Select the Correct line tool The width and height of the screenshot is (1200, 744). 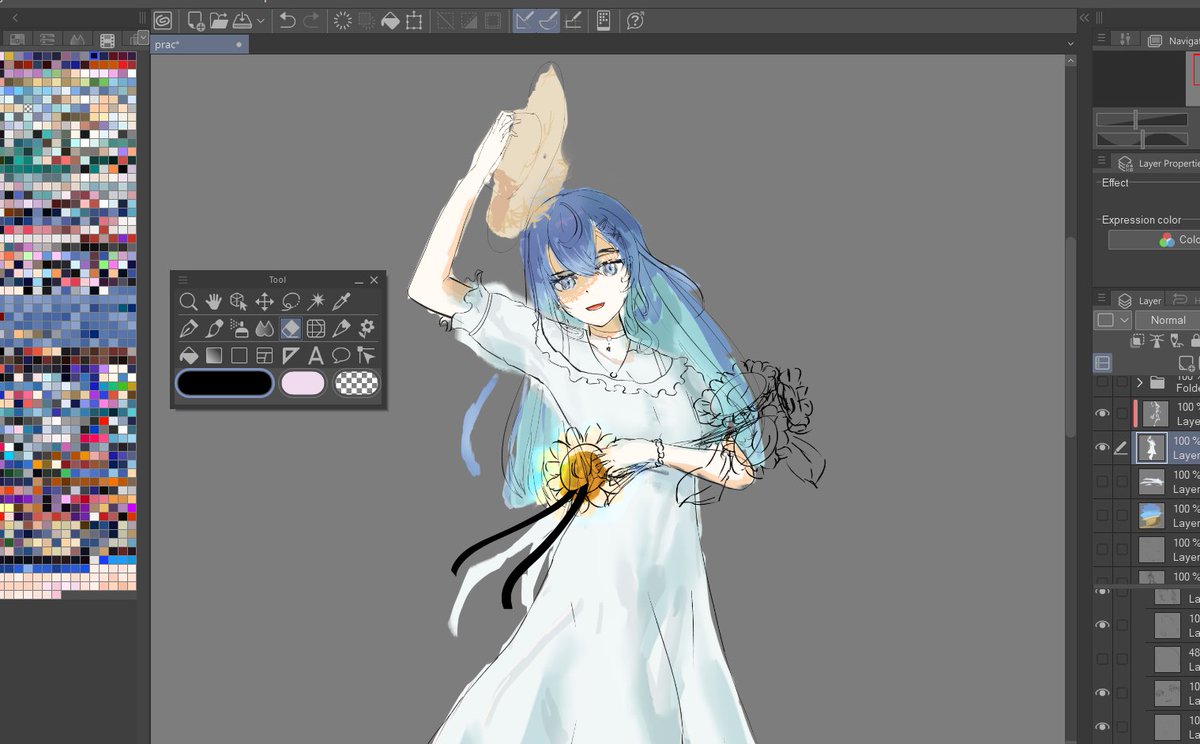(x=366, y=355)
